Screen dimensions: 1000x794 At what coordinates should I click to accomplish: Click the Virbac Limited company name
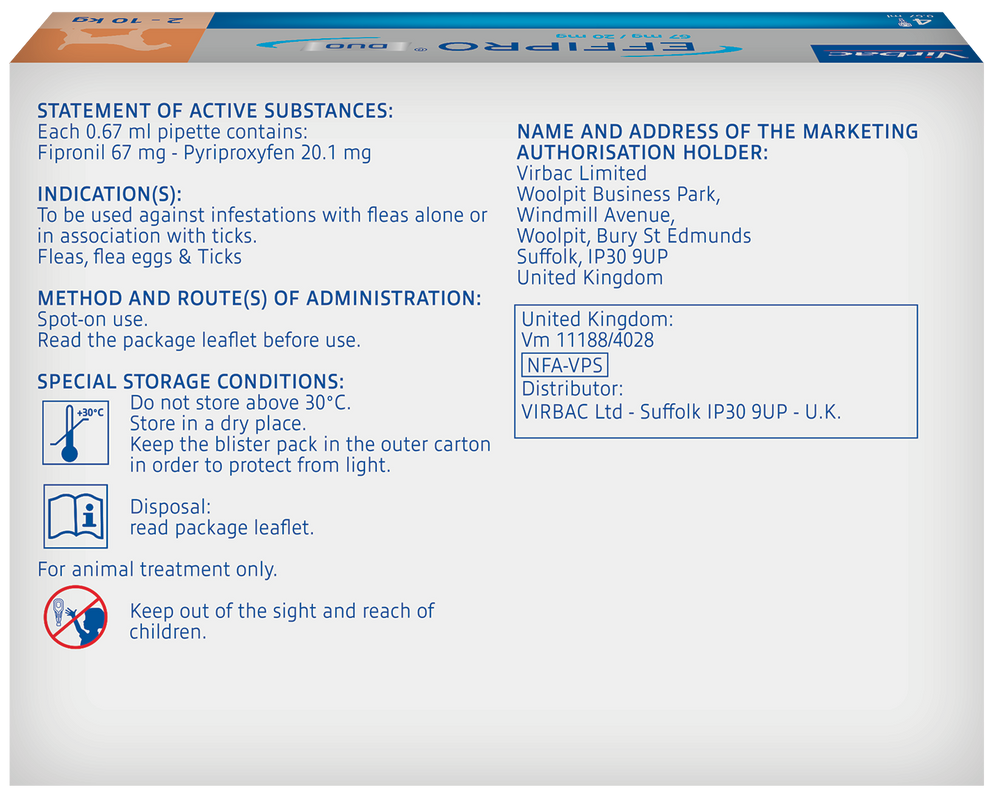click(582, 173)
